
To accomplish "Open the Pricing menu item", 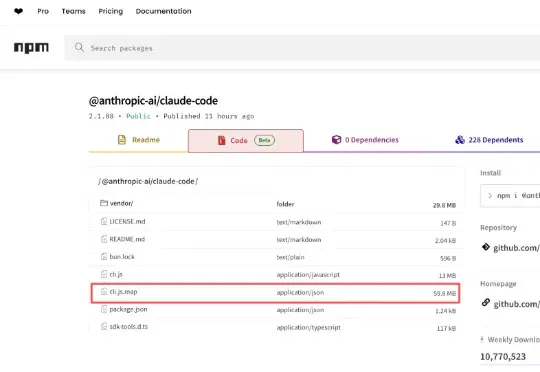I will click(111, 11).
